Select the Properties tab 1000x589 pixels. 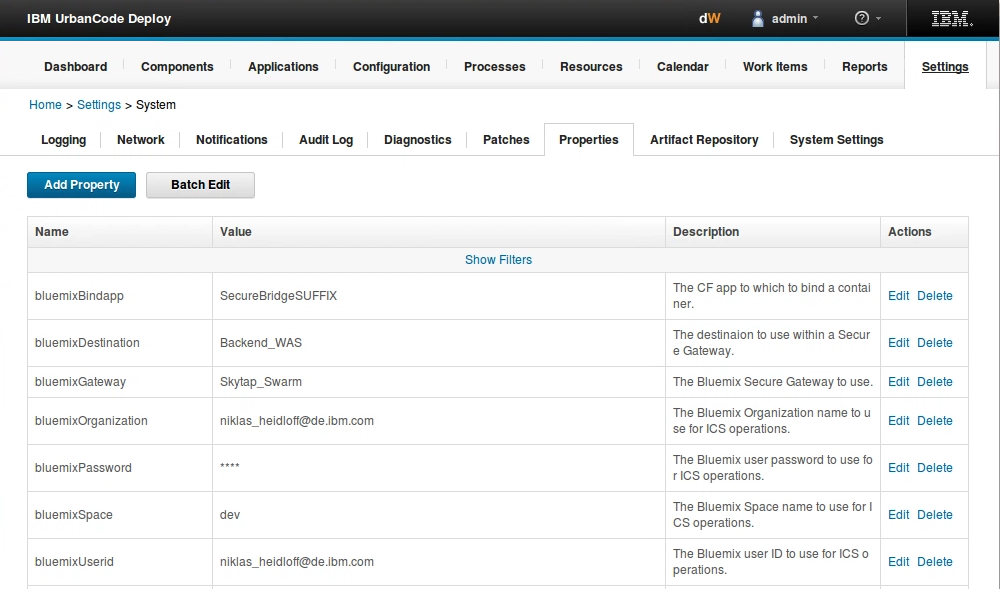coord(589,140)
